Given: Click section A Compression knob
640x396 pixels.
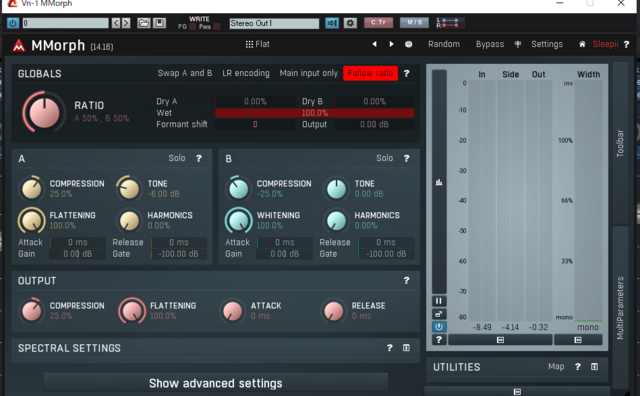Looking at the screenshot, I should 32,189.
